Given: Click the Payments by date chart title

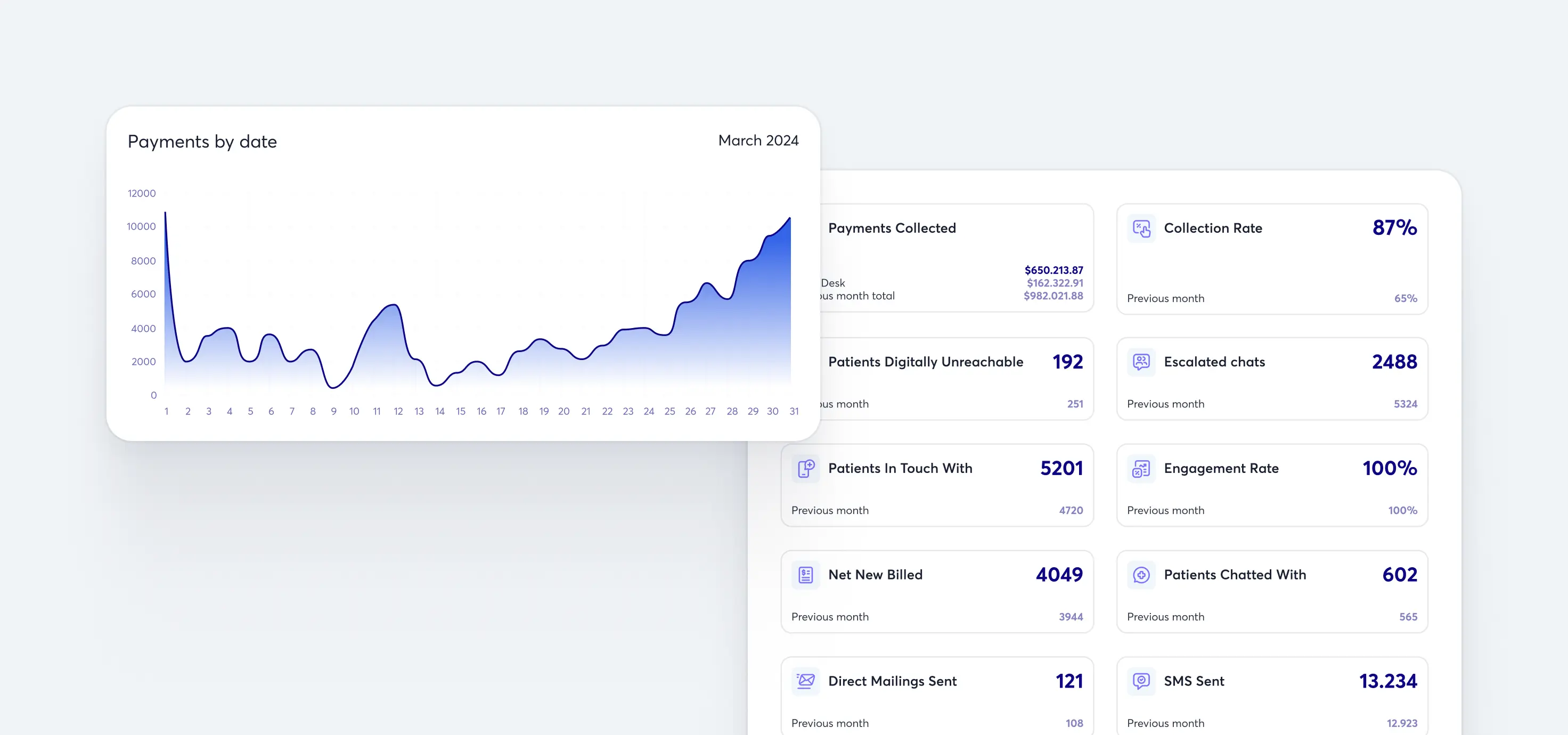Looking at the screenshot, I should coord(202,142).
